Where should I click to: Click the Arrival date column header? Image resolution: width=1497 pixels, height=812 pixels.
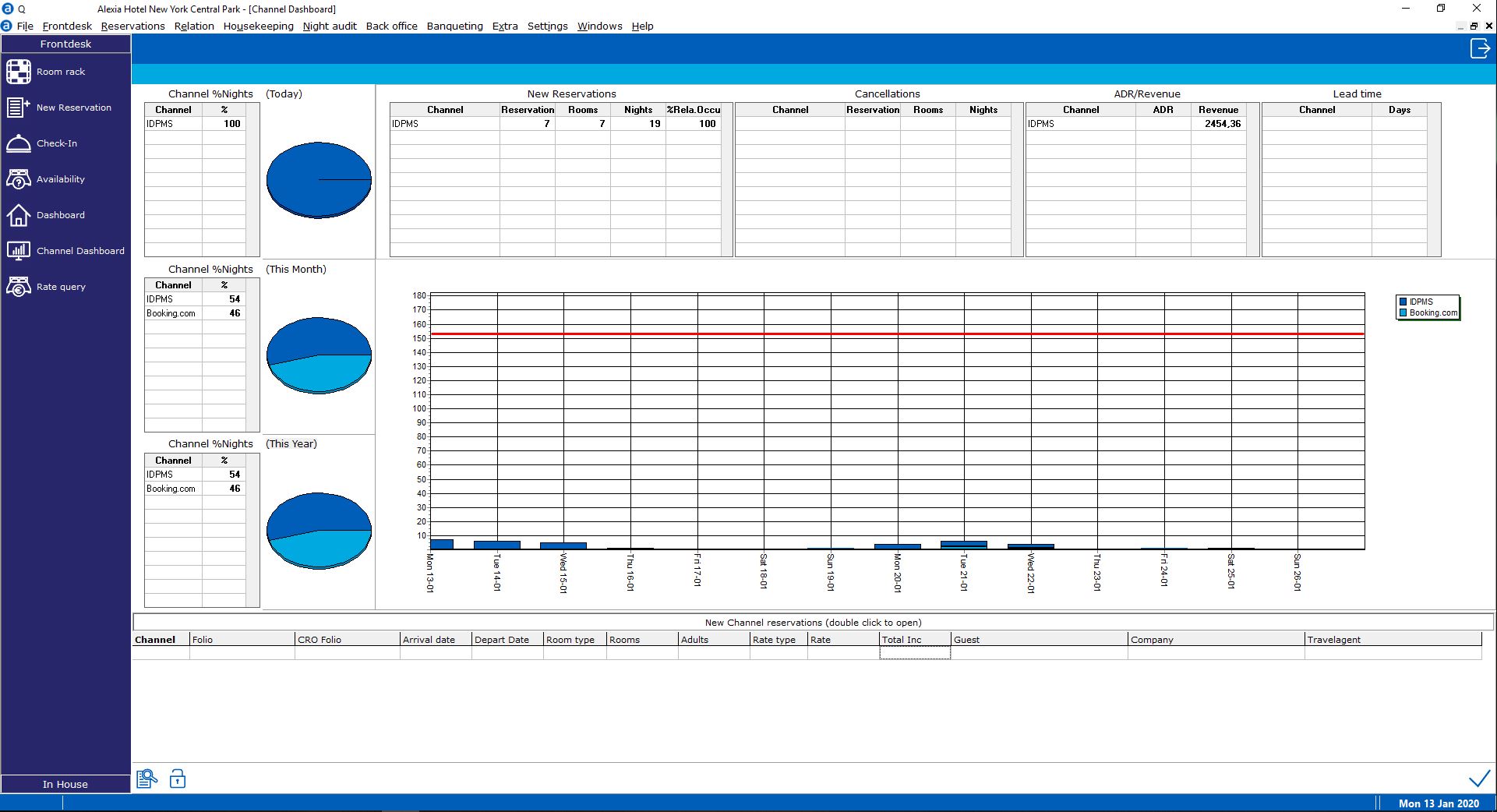436,640
